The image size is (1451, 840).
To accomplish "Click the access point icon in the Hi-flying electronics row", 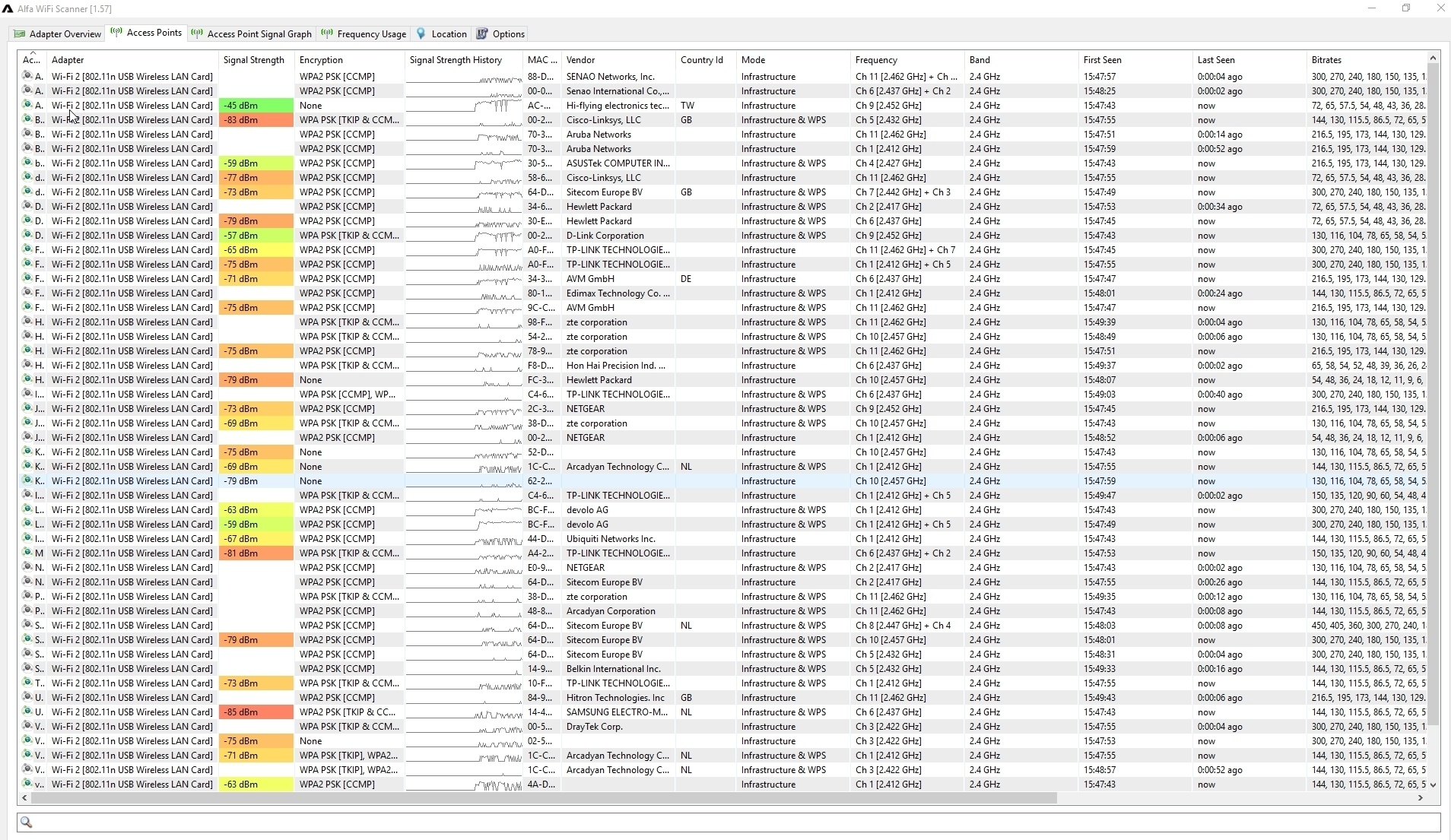I will (27, 105).
